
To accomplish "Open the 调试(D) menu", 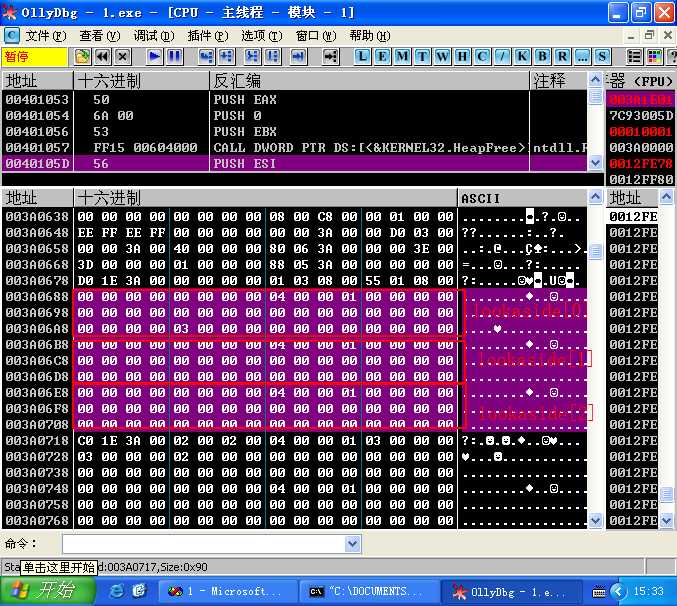I will pyautogui.click(x=154, y=35).
